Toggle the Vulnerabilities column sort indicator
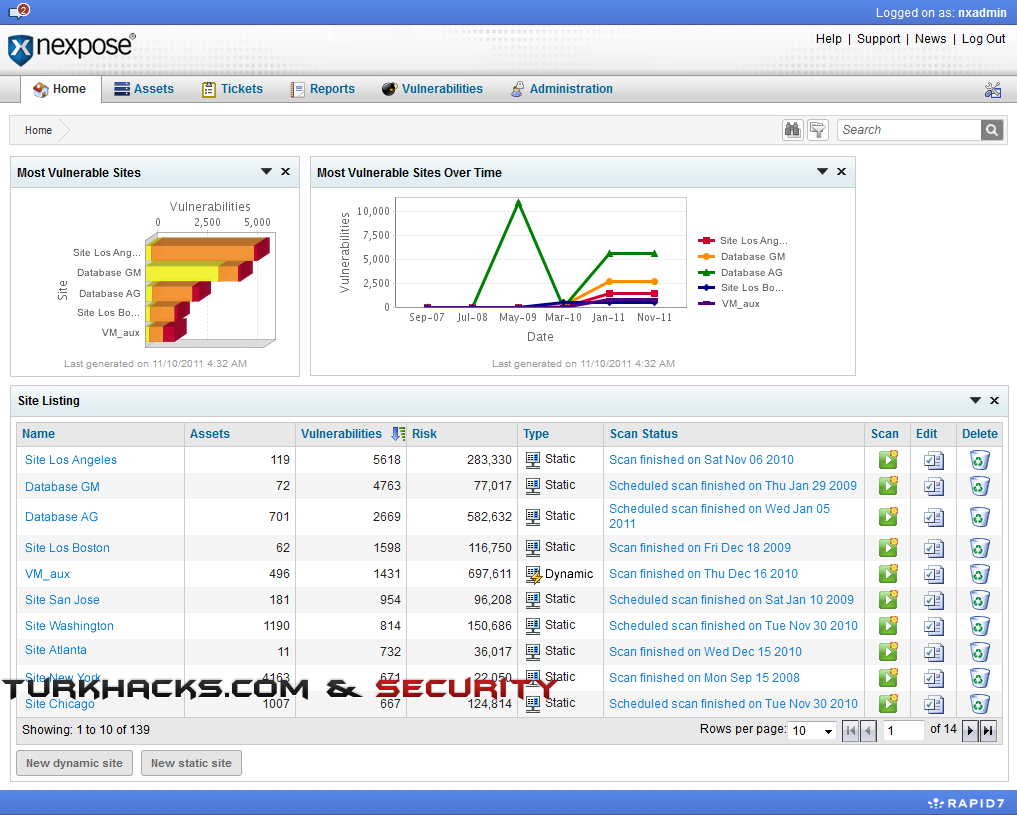The image size is (1017, 815). point(398,434)
